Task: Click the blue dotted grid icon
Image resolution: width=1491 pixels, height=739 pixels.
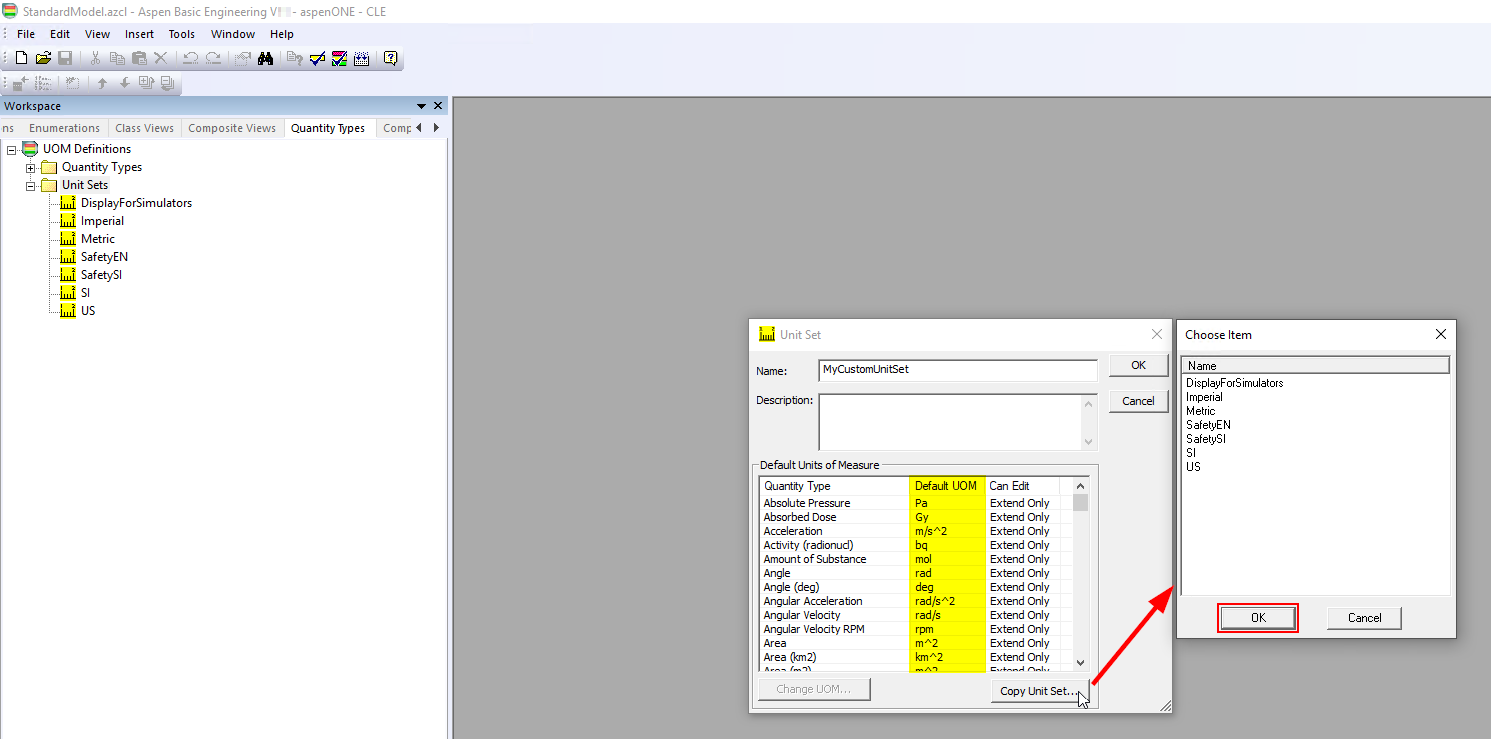Action: 361,59
